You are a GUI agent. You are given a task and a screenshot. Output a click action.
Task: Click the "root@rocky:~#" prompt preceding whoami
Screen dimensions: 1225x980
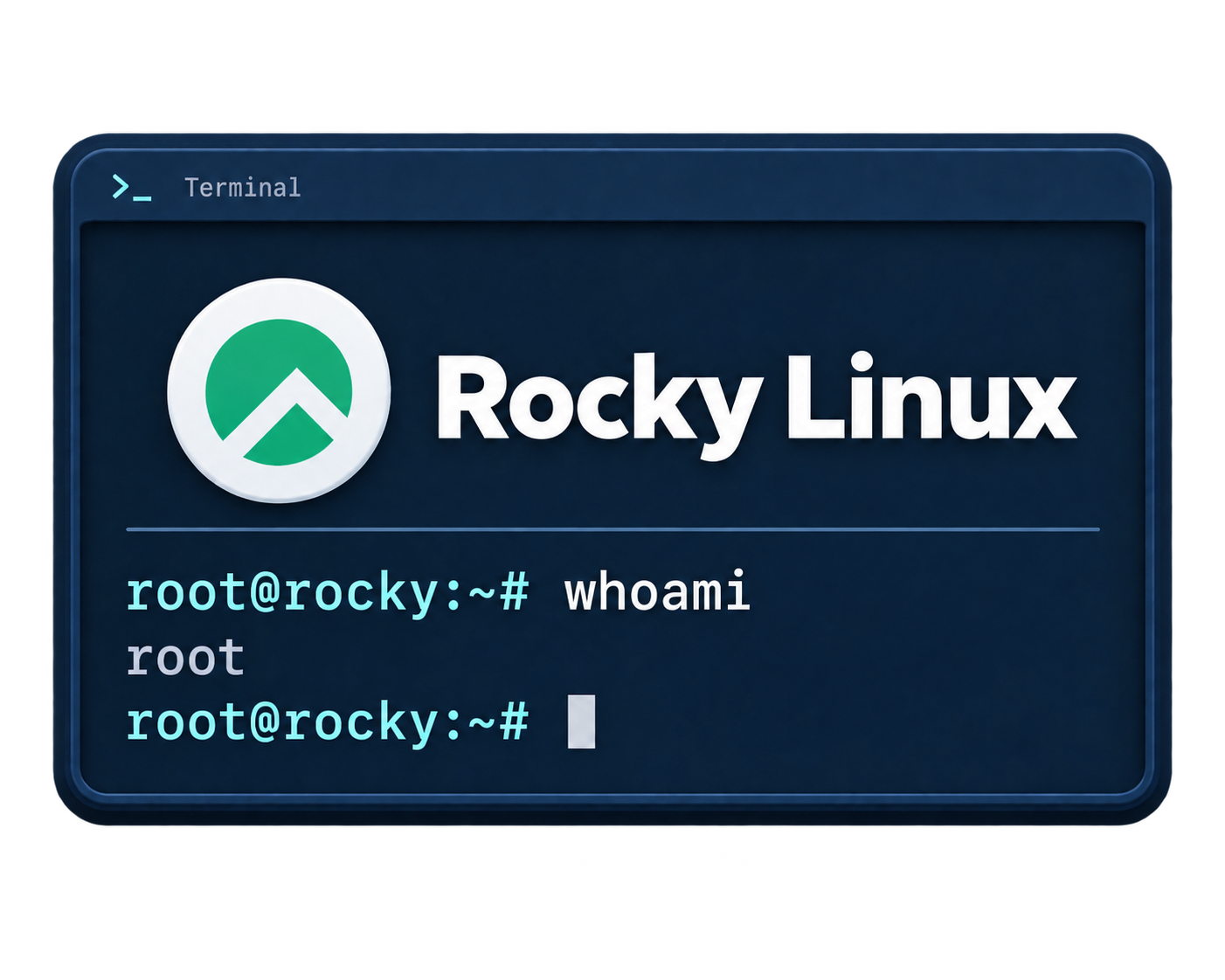328,594
